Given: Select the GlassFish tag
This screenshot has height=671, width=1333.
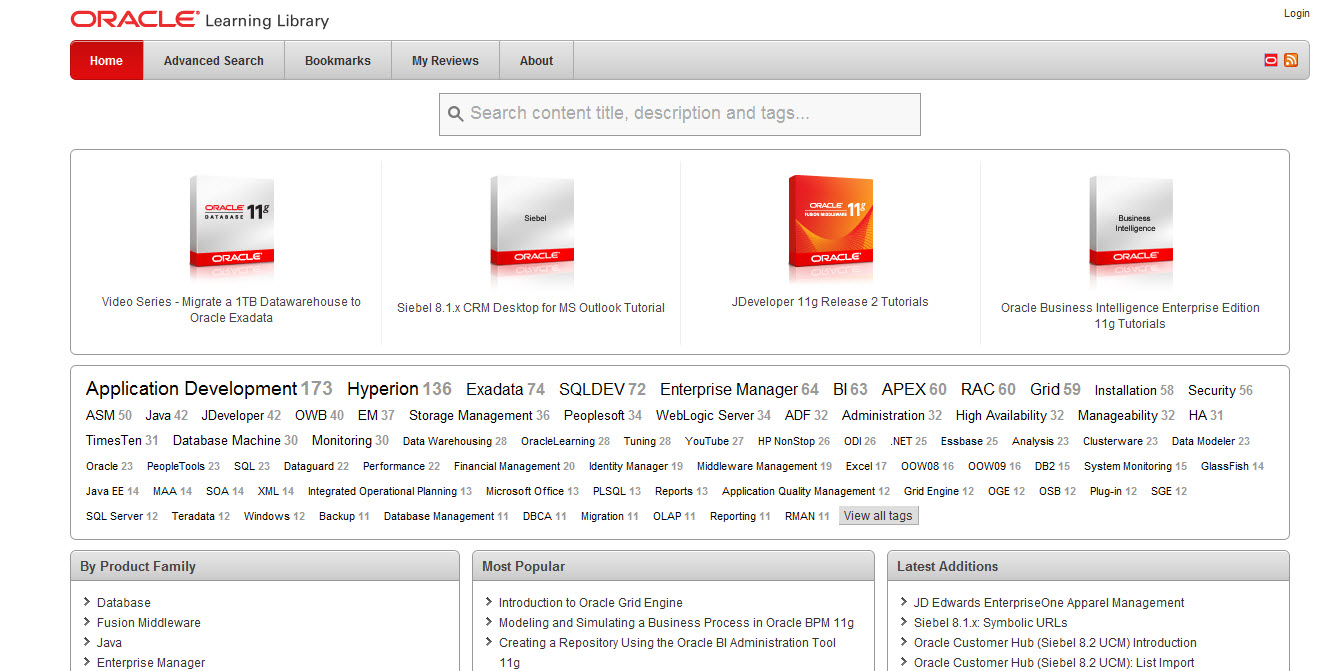Looking at the screenshot, I should 1225,466.
